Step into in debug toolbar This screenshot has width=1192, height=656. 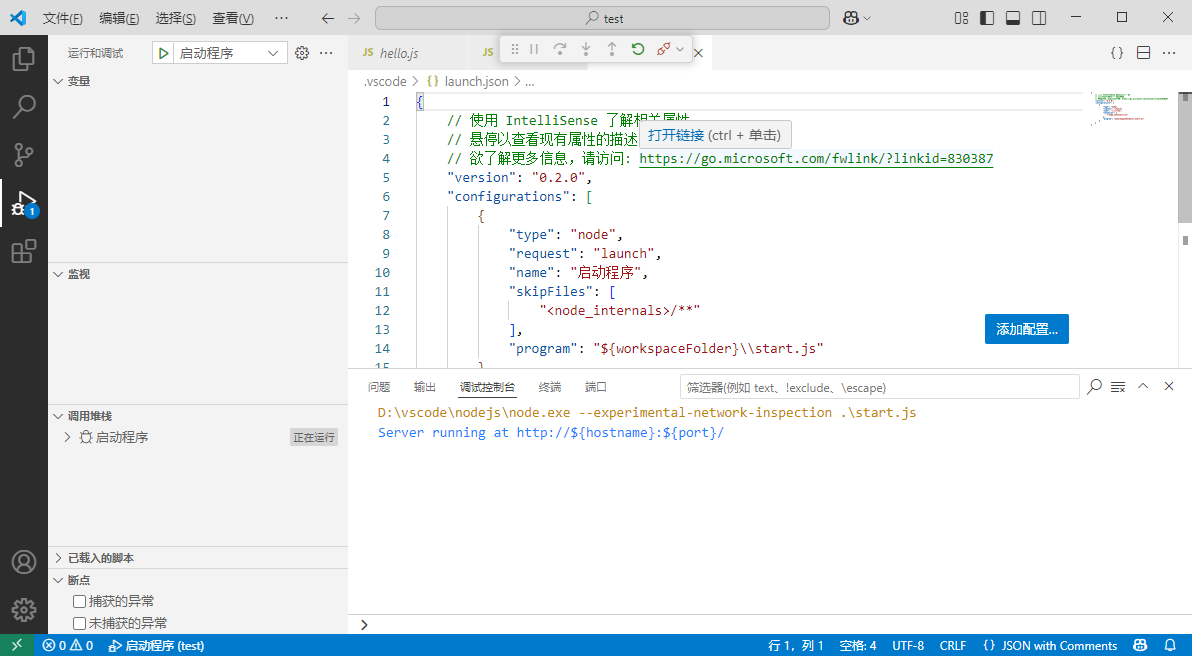[x=586, y=49]
